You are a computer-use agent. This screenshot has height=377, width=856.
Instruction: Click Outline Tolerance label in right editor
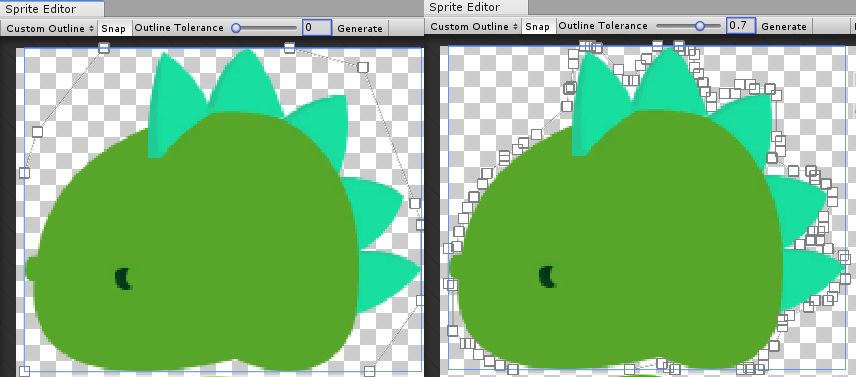coord(603,26)
